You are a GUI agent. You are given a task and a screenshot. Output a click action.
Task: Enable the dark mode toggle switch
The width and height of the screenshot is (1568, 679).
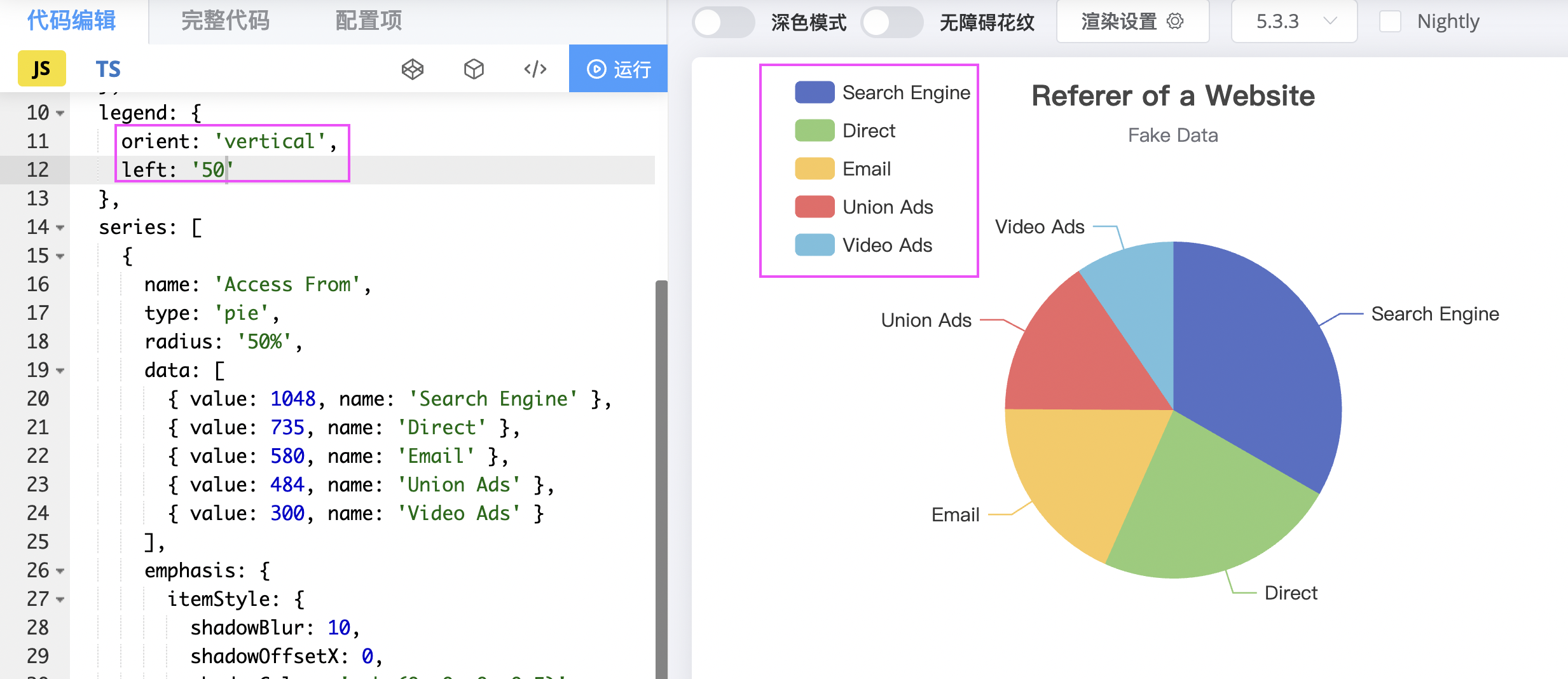(723, 23)
